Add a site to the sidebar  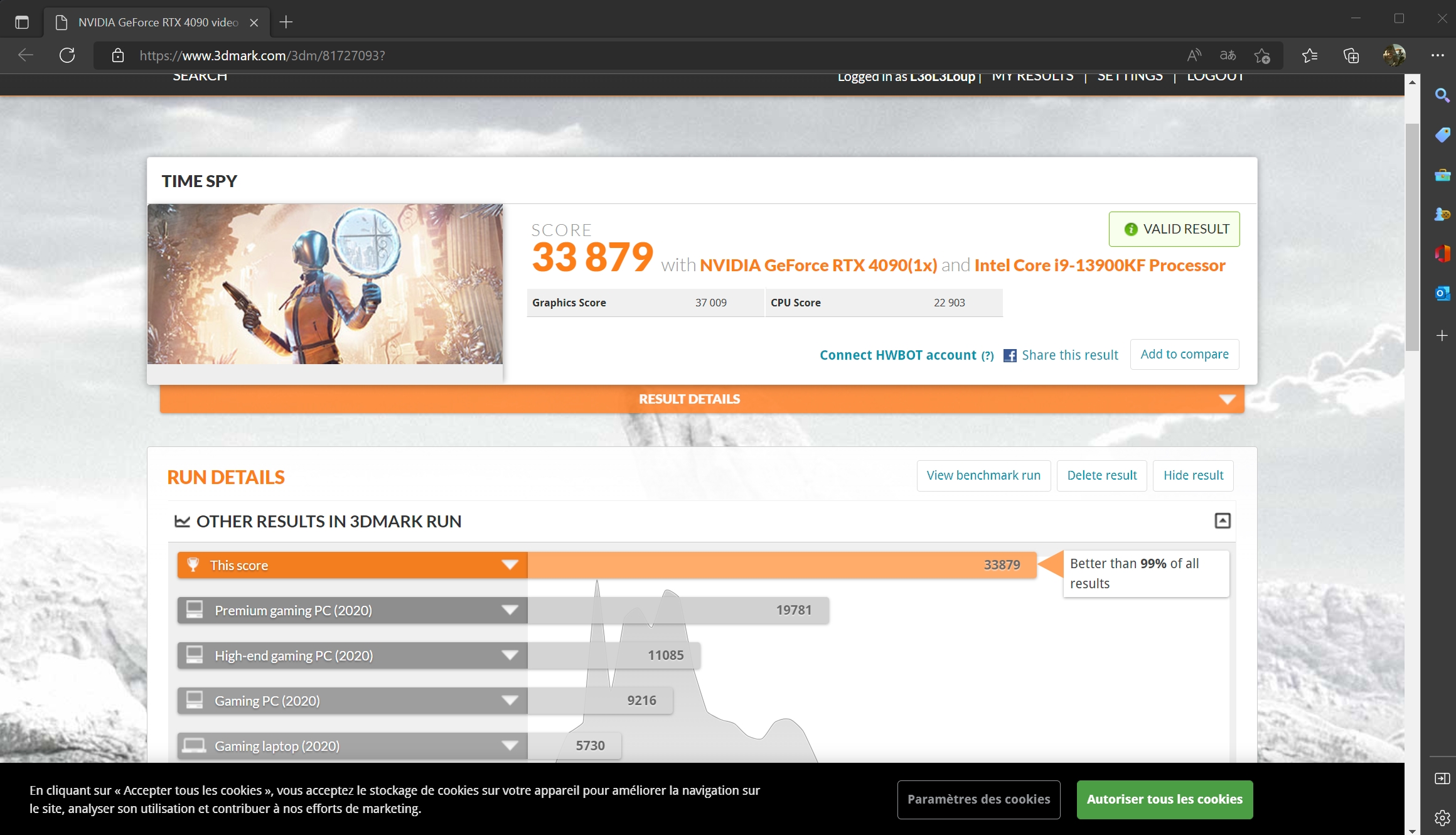[x=1442, y=336]
